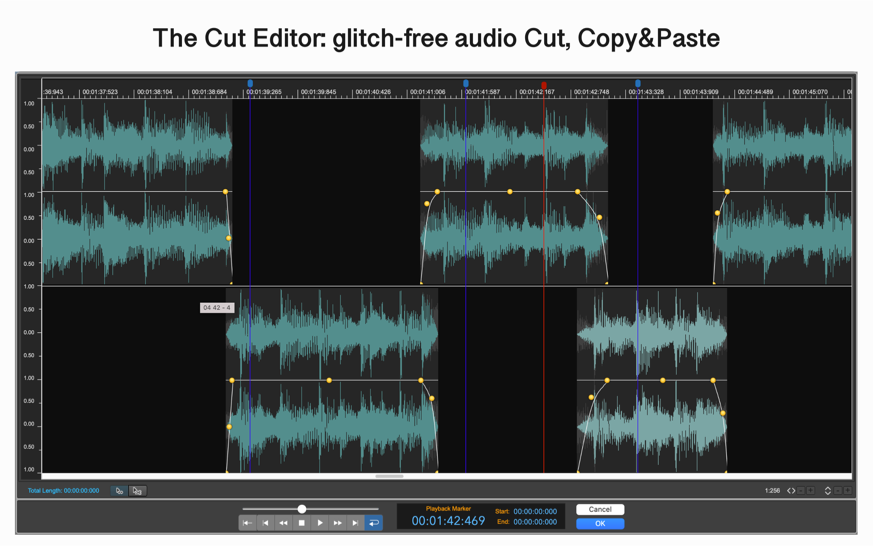The image size is (873, 546).
Task: Toggle the blue loop playback button
Action: pos(373,523)
